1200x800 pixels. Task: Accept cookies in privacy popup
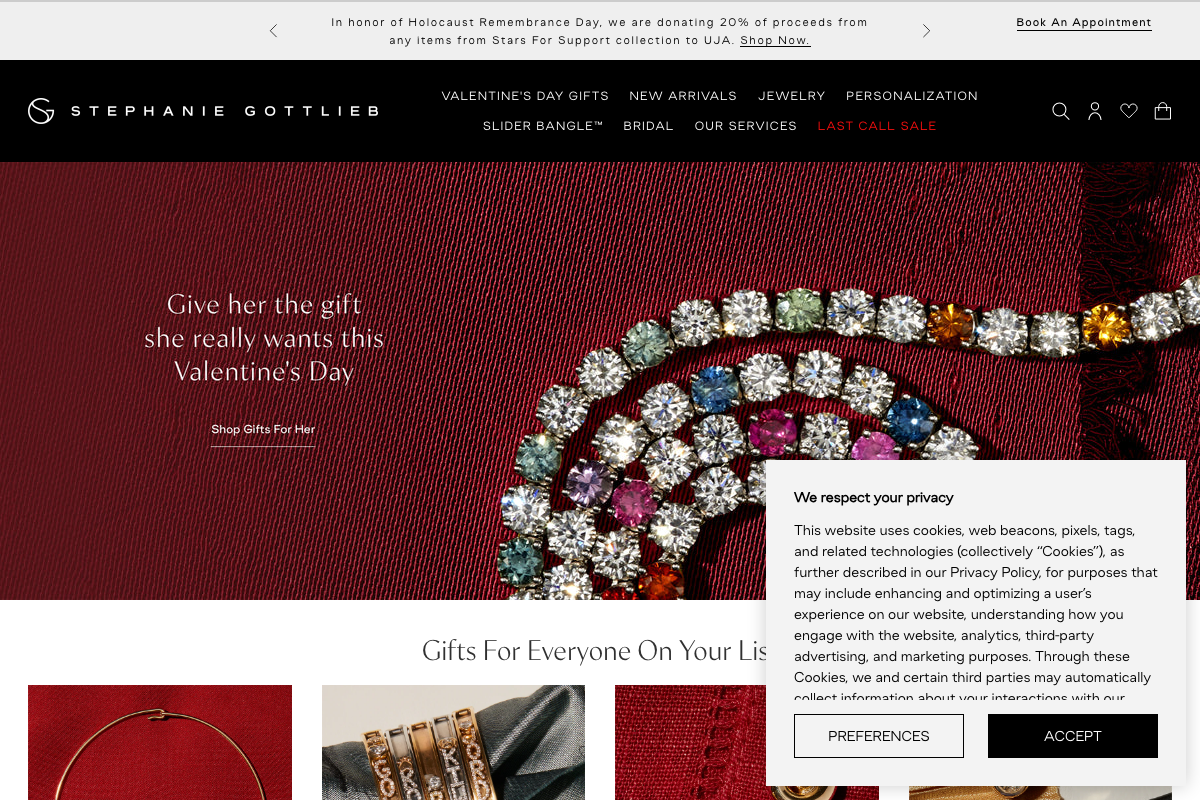(1073, 736)
